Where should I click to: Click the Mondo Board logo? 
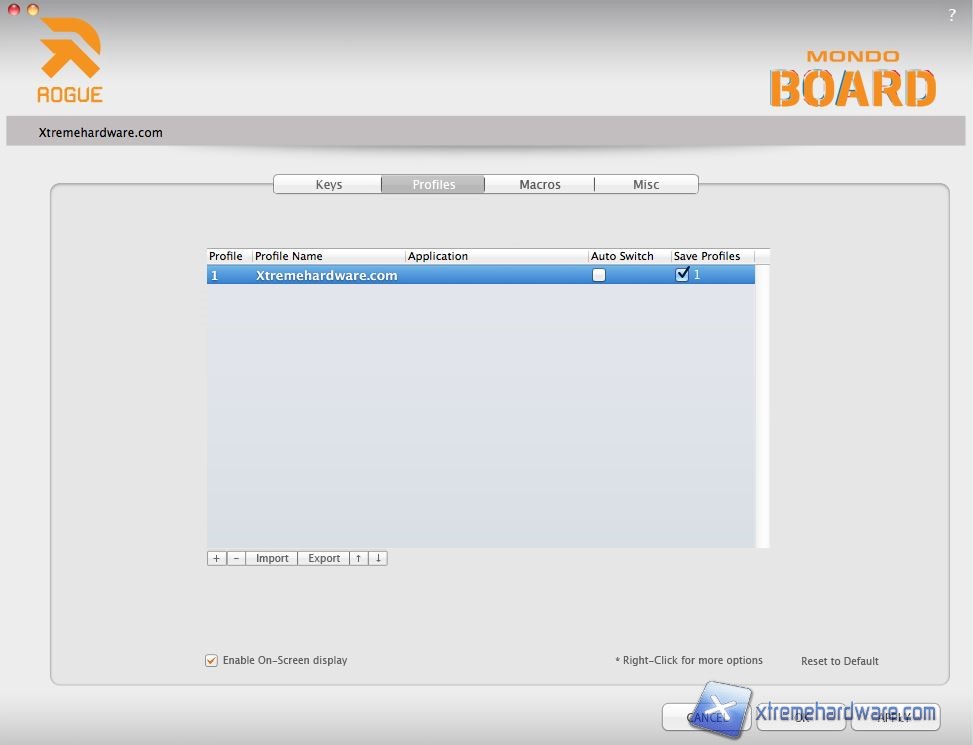point(852,79)
